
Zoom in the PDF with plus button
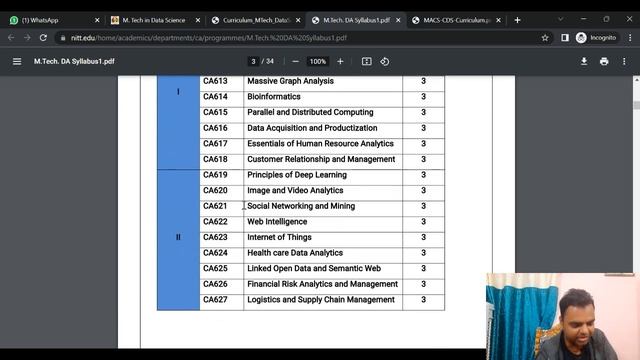[340, 62]
